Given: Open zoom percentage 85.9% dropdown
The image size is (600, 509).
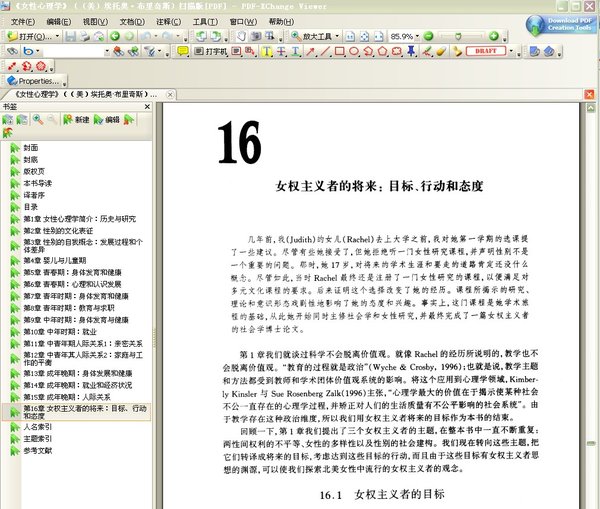Looking at the screenshot, I should coord(417,36).
